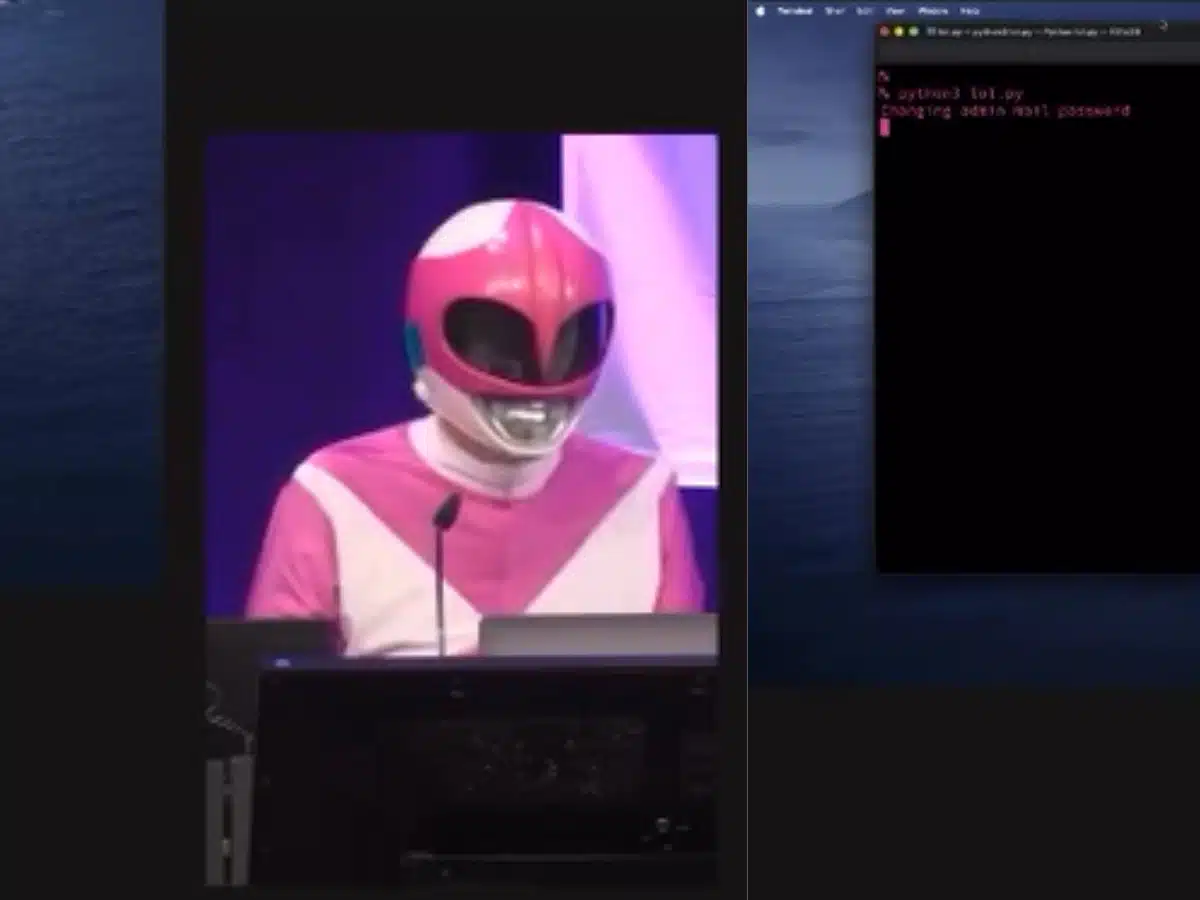Open the Edit menu
This screenshot has height=900, width=1200.
click(865, 11)
